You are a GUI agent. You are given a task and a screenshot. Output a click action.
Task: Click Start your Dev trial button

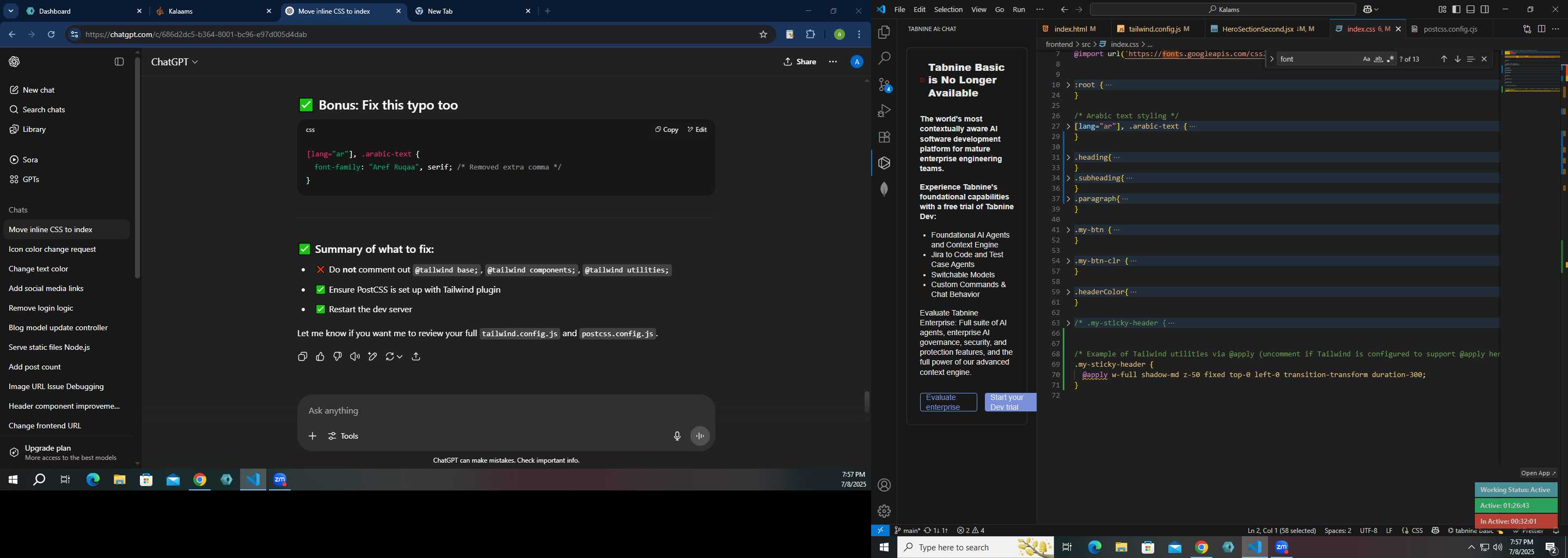(1010, 403)
